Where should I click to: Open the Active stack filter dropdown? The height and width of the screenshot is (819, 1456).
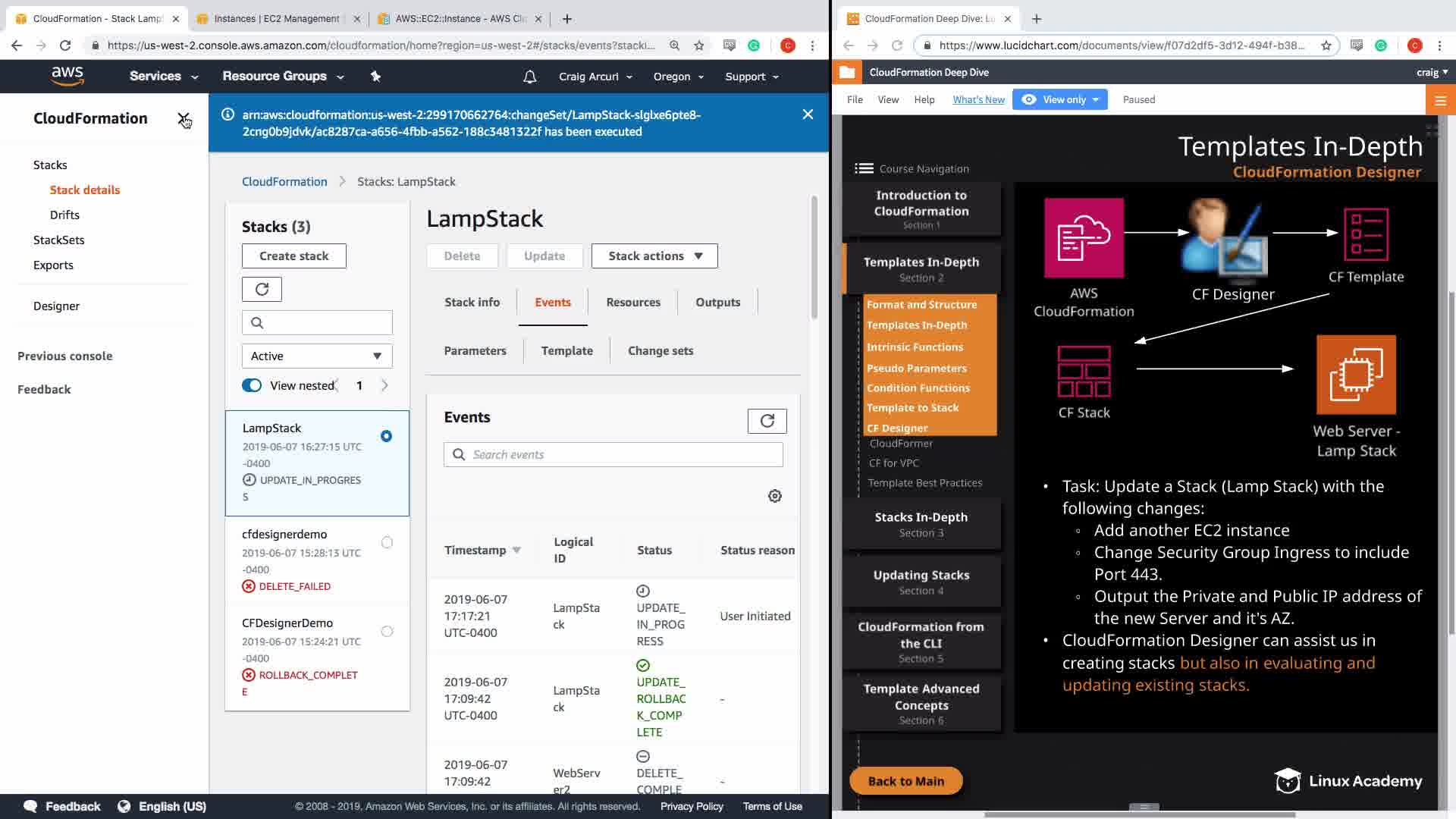[x=316, y=356]
